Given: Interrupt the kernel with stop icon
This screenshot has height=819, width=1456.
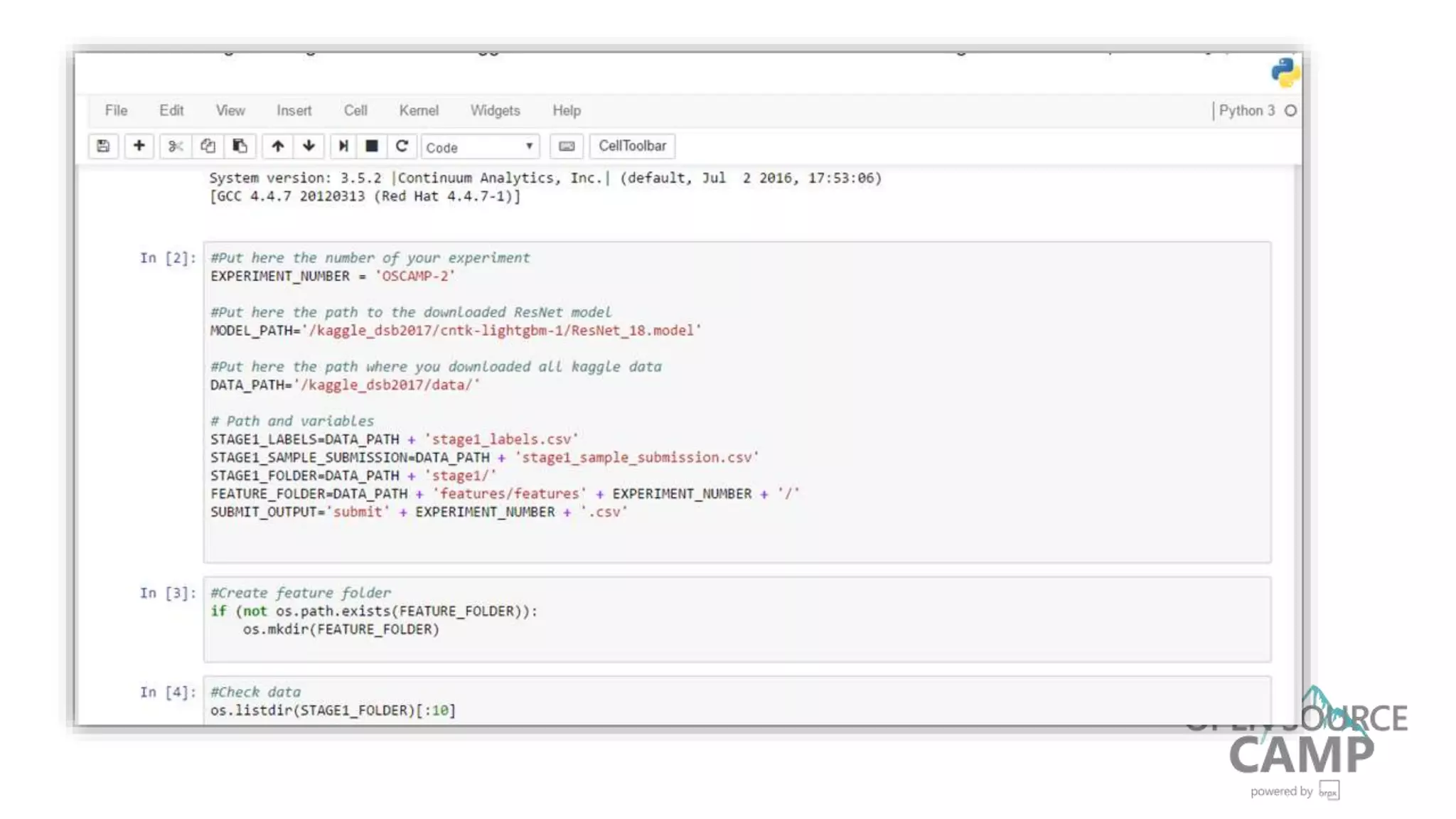Looking at the screenshot, I should click(x=371, y=146).
